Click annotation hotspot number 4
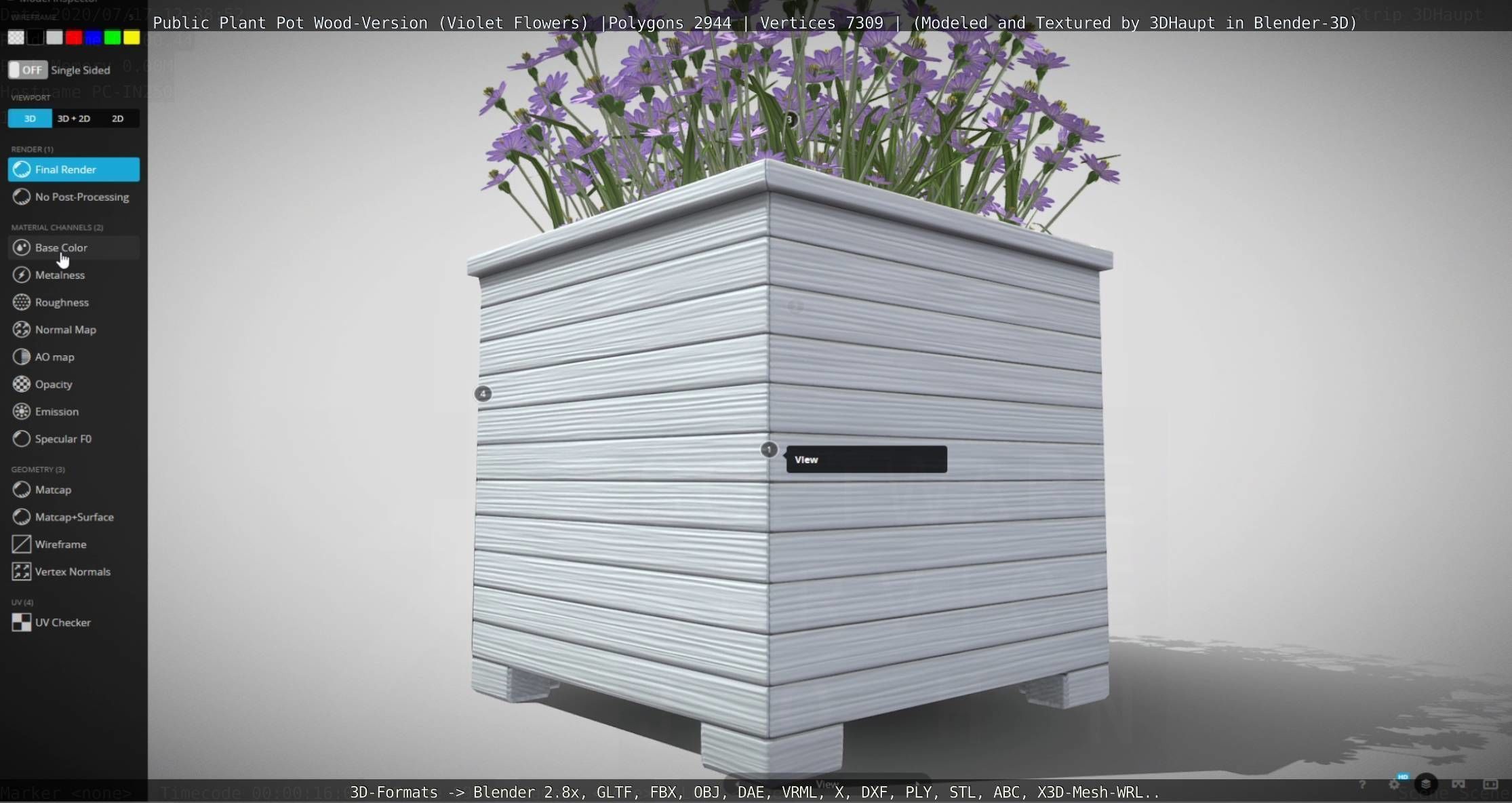1512x803 pixels. [x=483, y=393]
